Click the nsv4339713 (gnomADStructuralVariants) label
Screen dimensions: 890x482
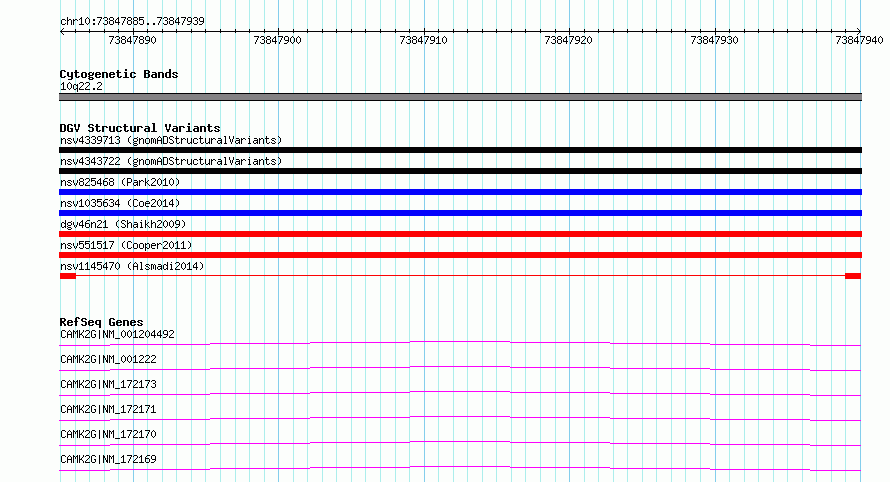171,140
